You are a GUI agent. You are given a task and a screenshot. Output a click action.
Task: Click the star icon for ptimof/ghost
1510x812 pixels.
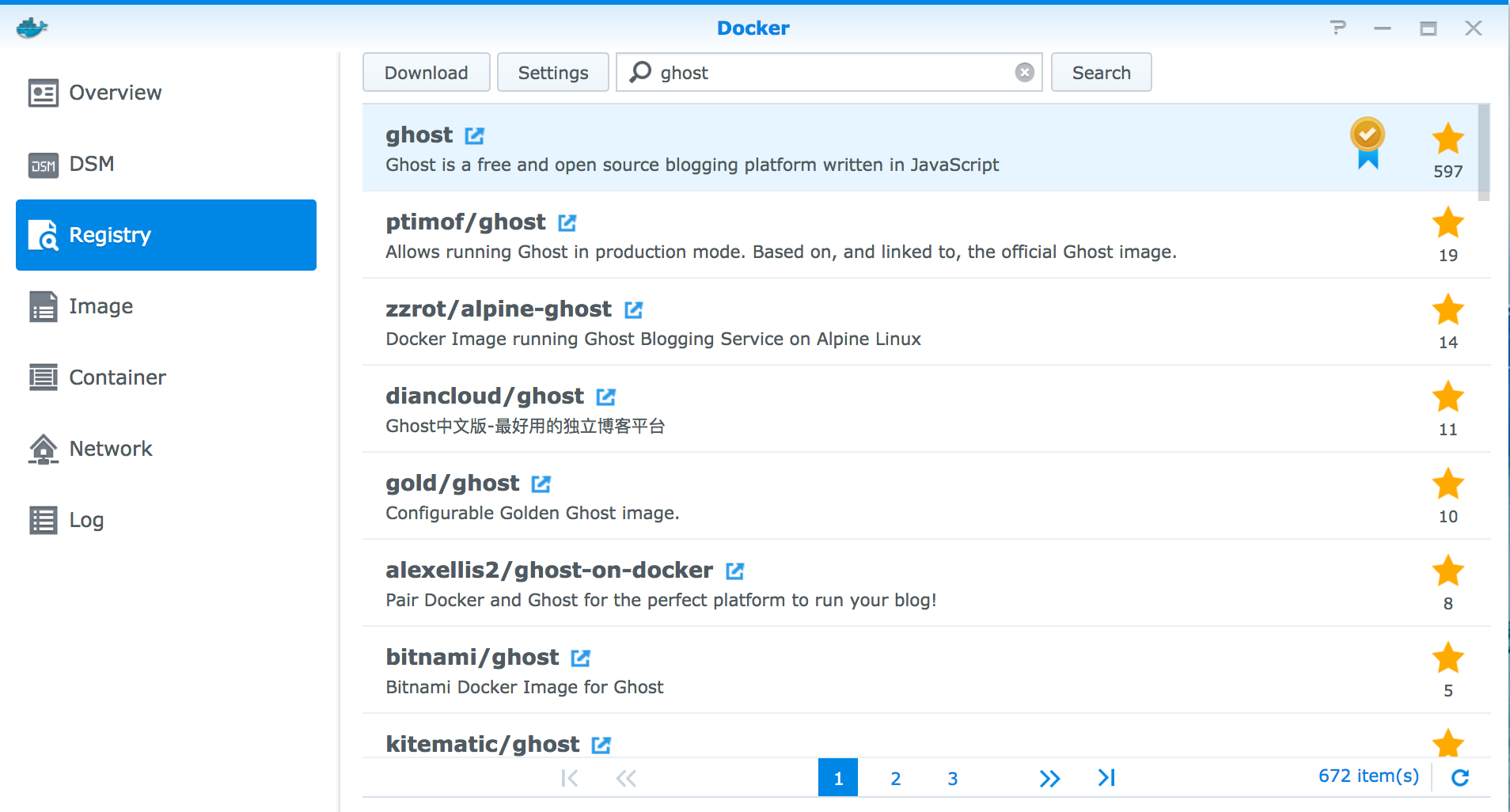[x=1447, y=222]
